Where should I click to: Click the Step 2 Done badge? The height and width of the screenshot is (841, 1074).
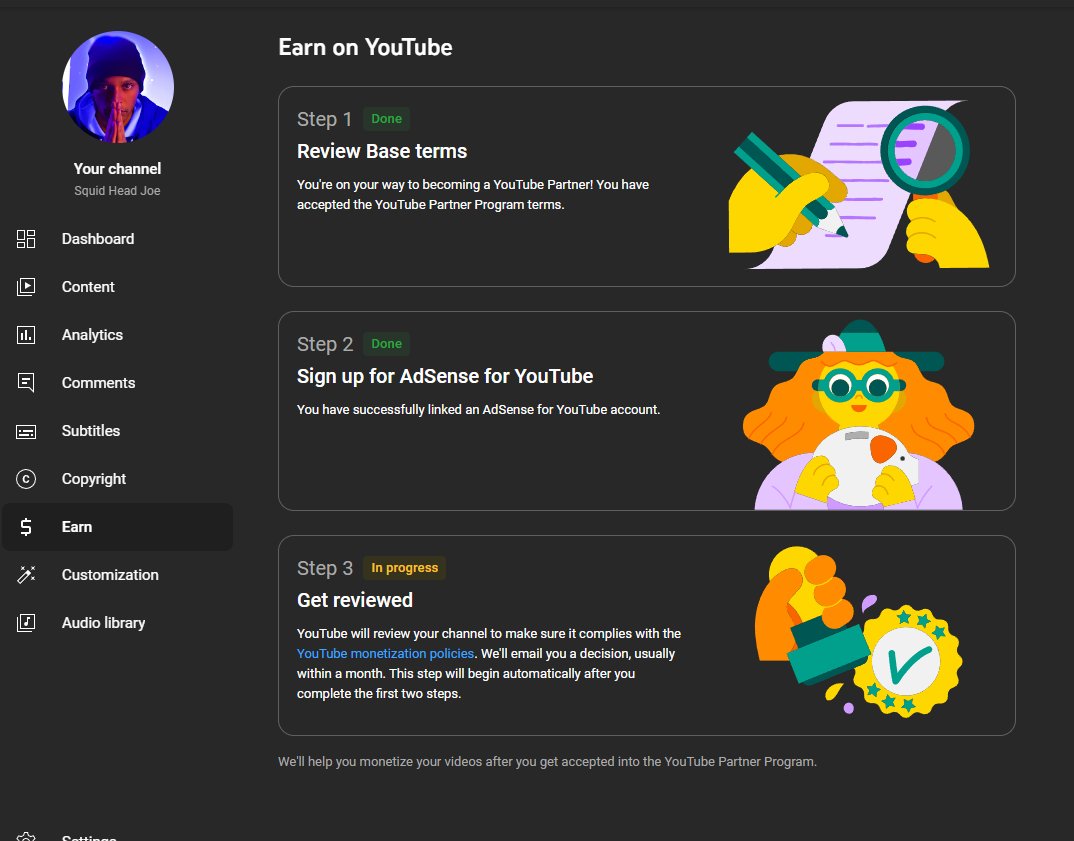386,344
